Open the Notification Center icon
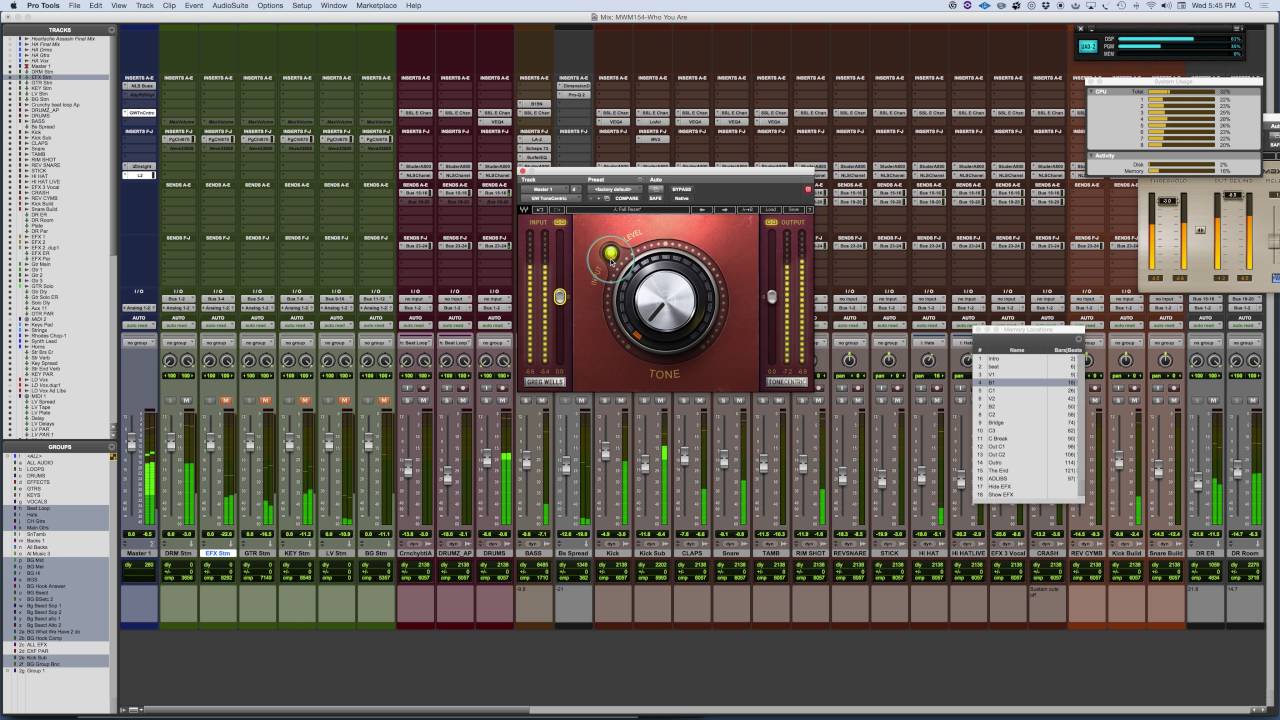Screen dimensions: 1280x720 point(1266,6)
